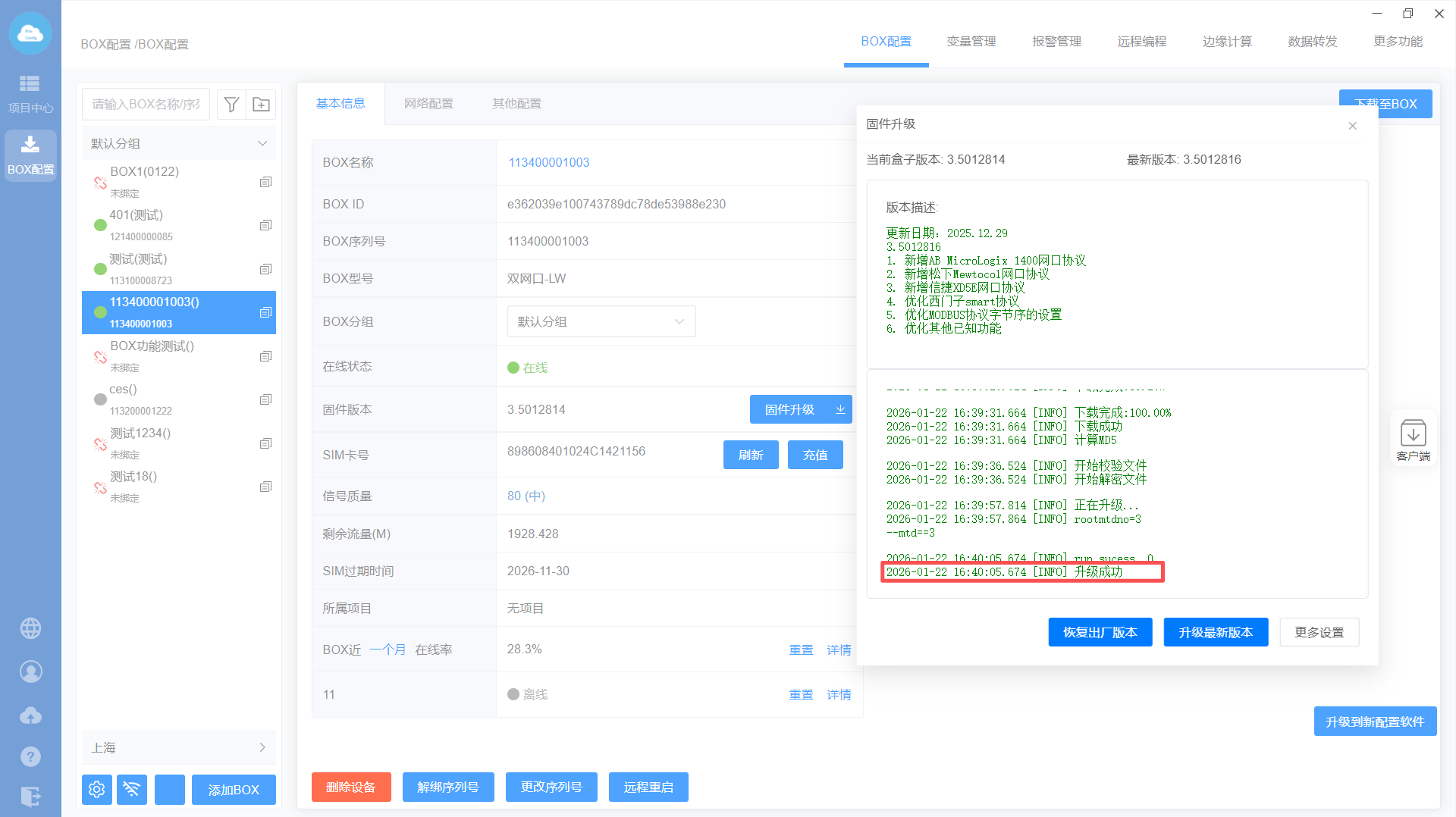Open 项目中心 in the left sidebar
The width and height of the screenshot is (1456, 817).
[x=30, y=93]
